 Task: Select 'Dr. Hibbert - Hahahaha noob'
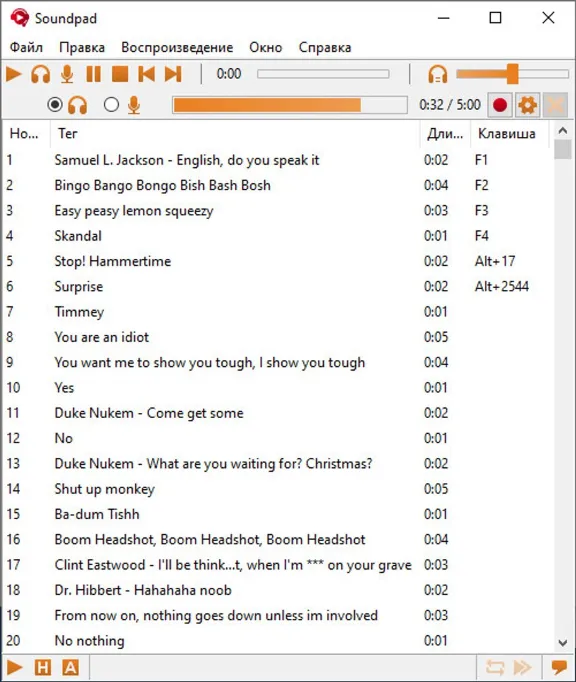278,590
